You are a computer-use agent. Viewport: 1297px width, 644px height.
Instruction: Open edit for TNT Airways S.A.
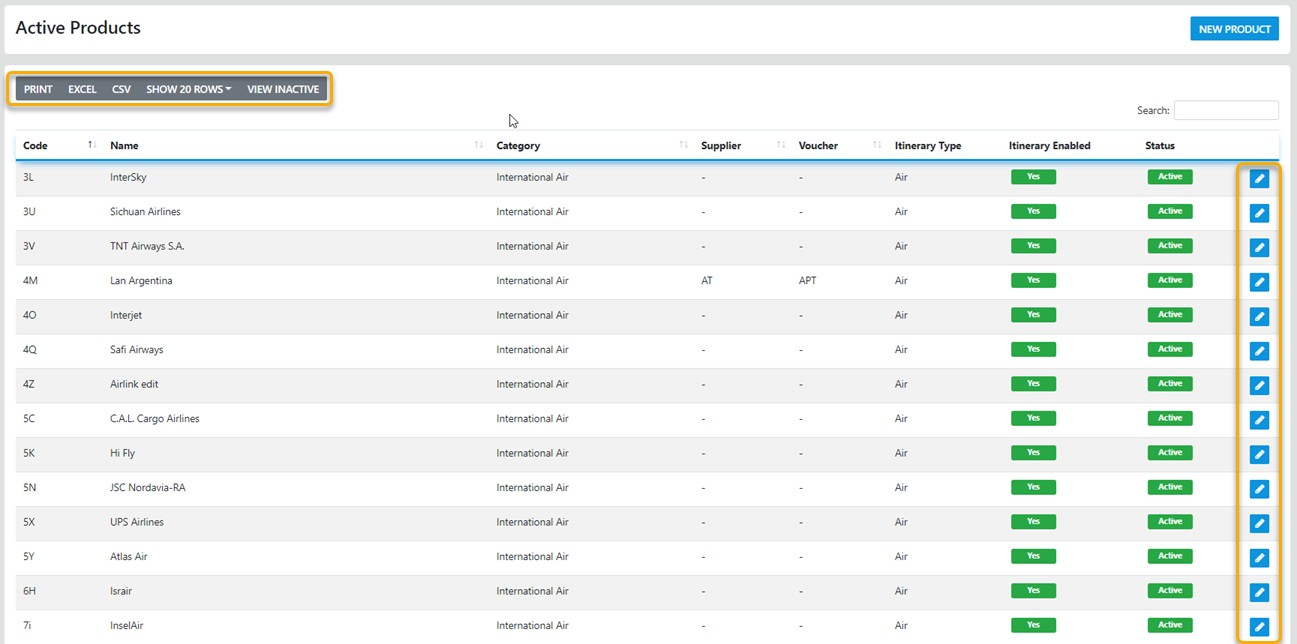[x=1259, y=247]
